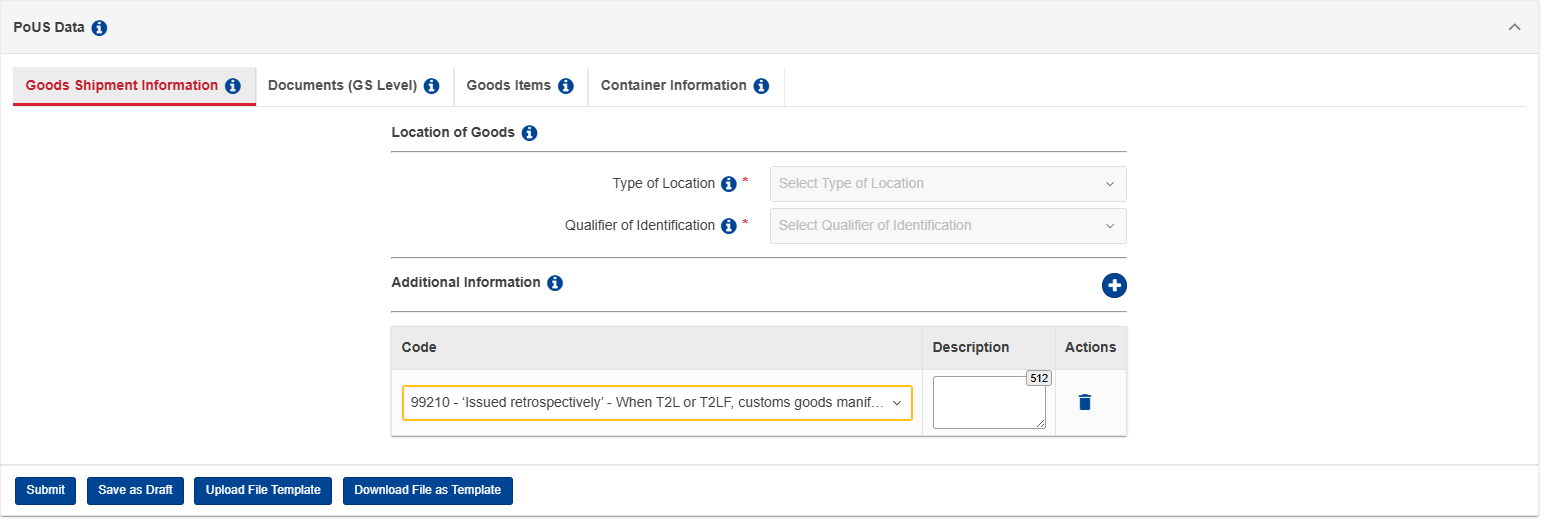Open Qualifier of Identification info icon
Screen dimensions: 1549x529
click(x=729, y=226)
